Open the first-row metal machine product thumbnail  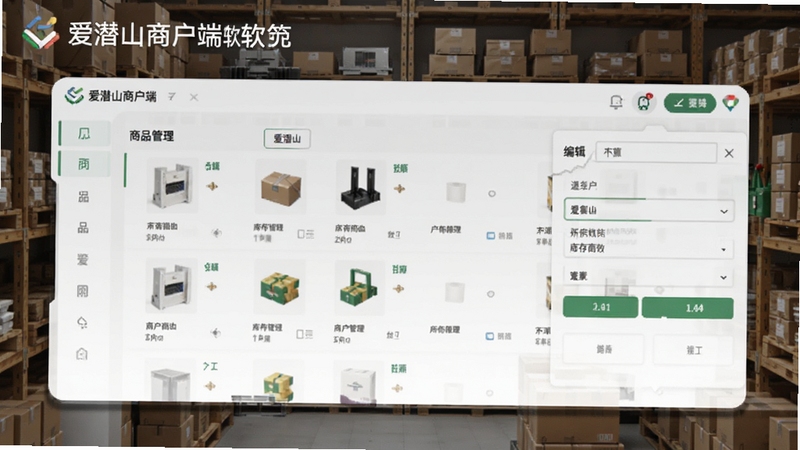point(172,185)
